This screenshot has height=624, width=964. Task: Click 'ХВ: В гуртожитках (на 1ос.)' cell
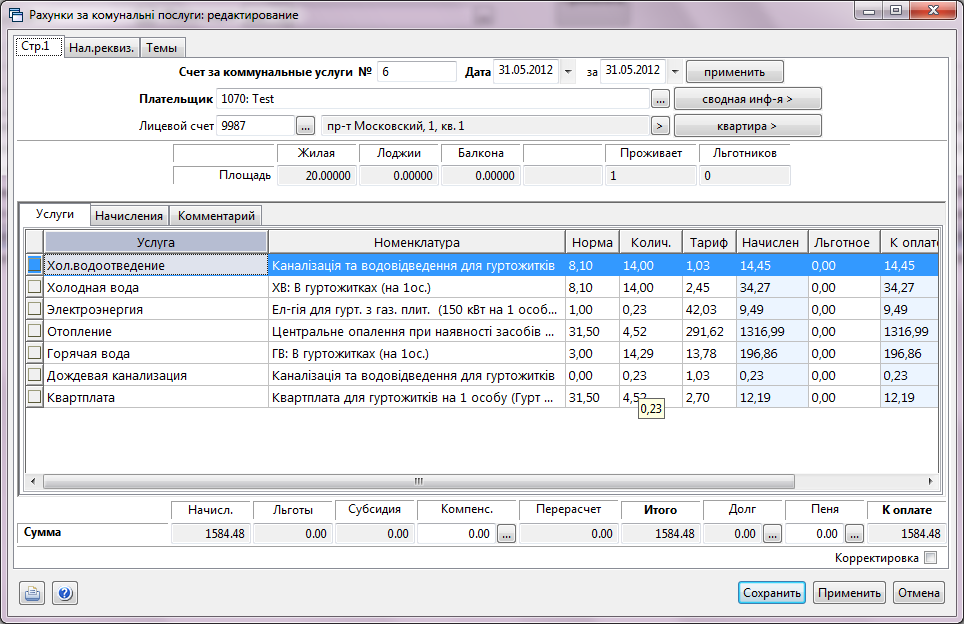point(417,287)
